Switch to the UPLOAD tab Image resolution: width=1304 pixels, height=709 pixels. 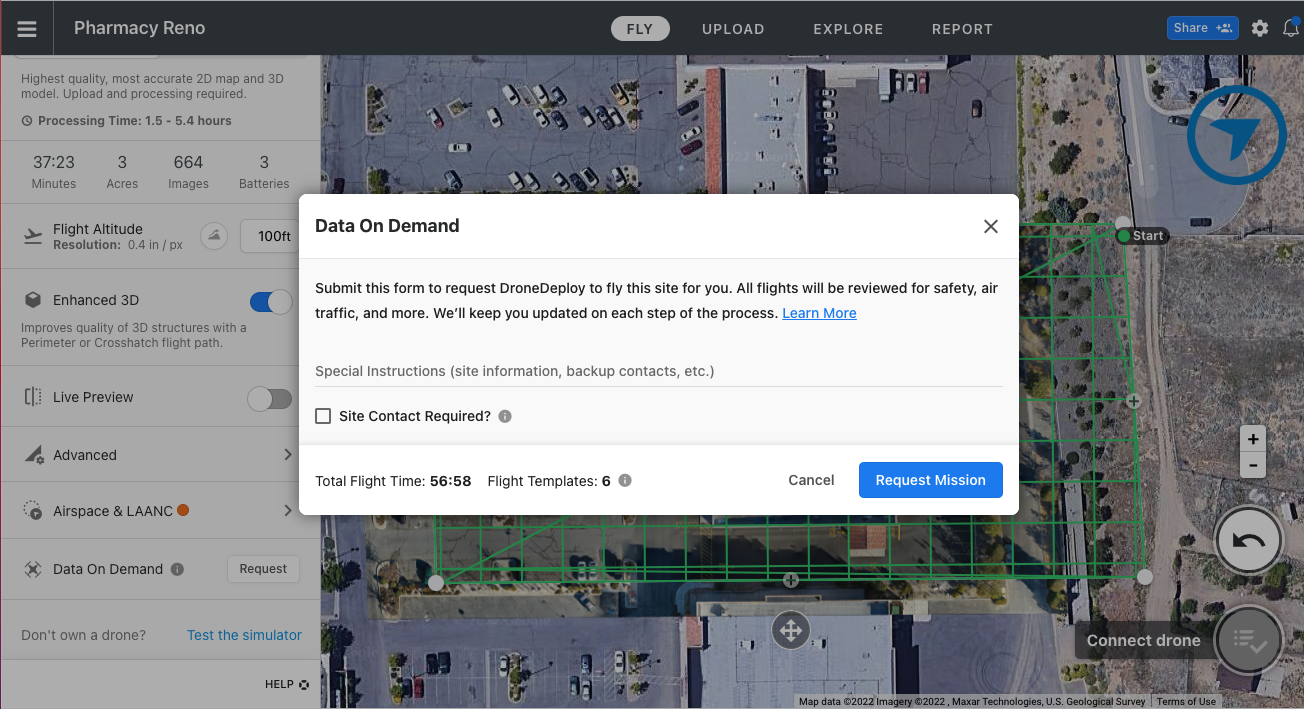tap(733, 29)
